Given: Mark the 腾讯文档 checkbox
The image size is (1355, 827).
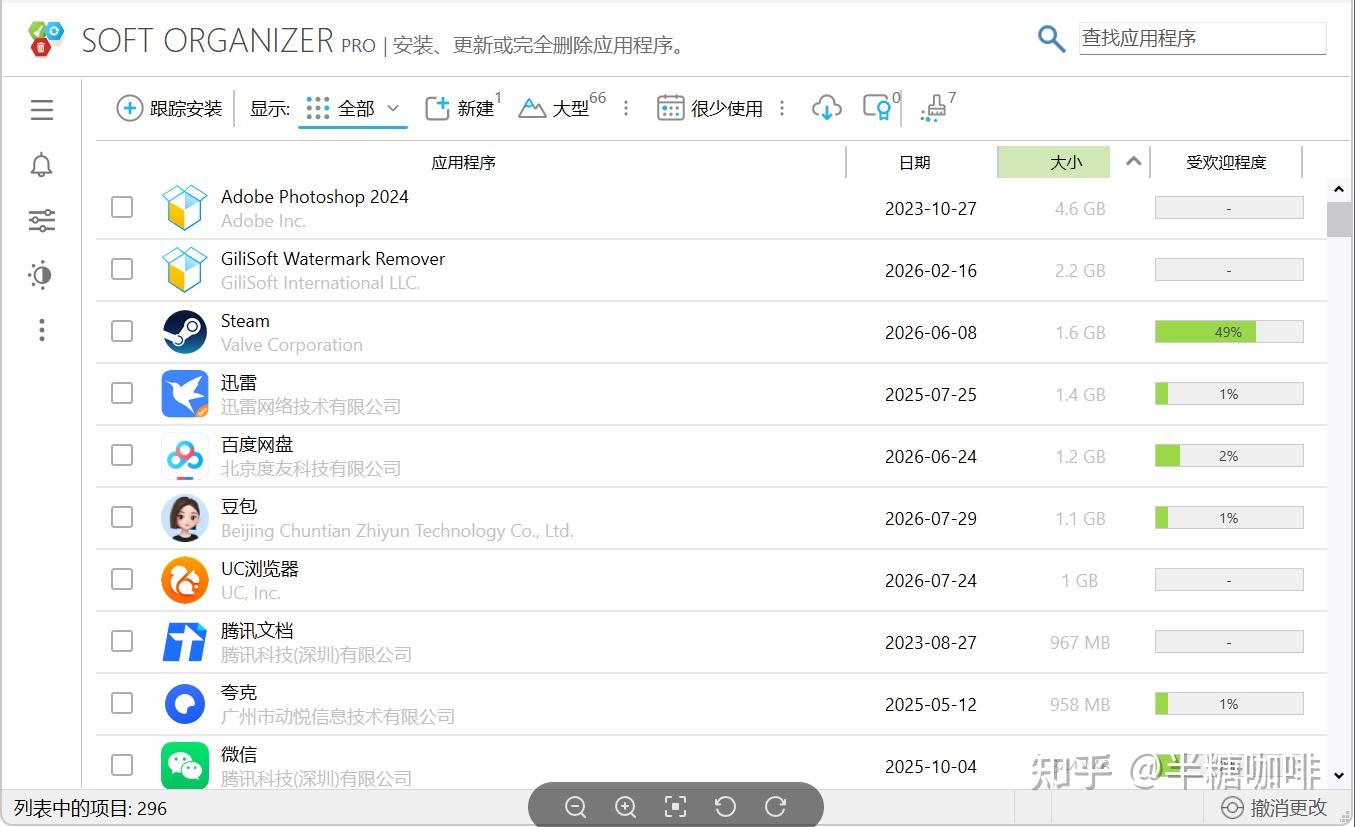Looking at the screenshot, I should (122, 641).
